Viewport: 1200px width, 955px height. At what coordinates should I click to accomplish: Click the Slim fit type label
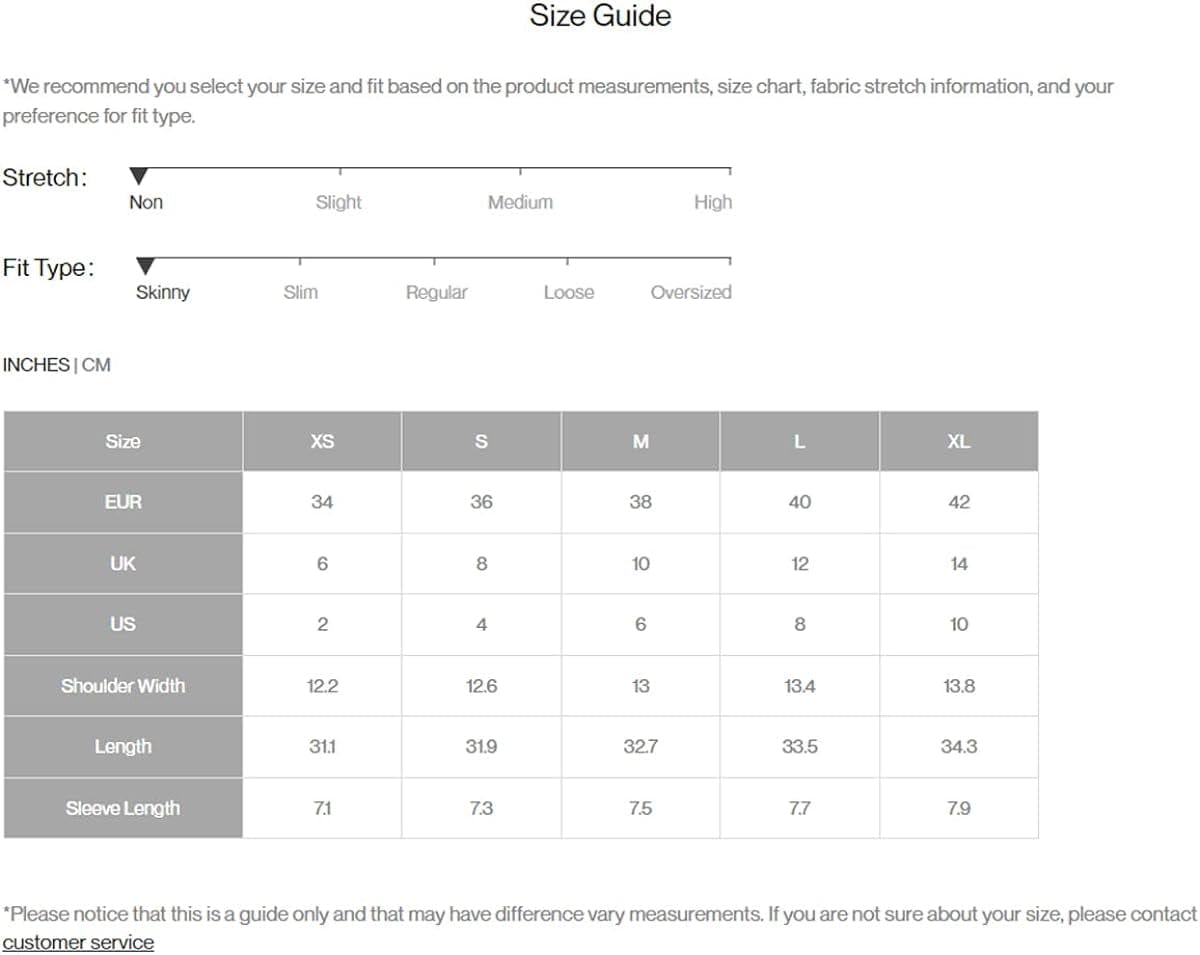[x=300, y=292]
